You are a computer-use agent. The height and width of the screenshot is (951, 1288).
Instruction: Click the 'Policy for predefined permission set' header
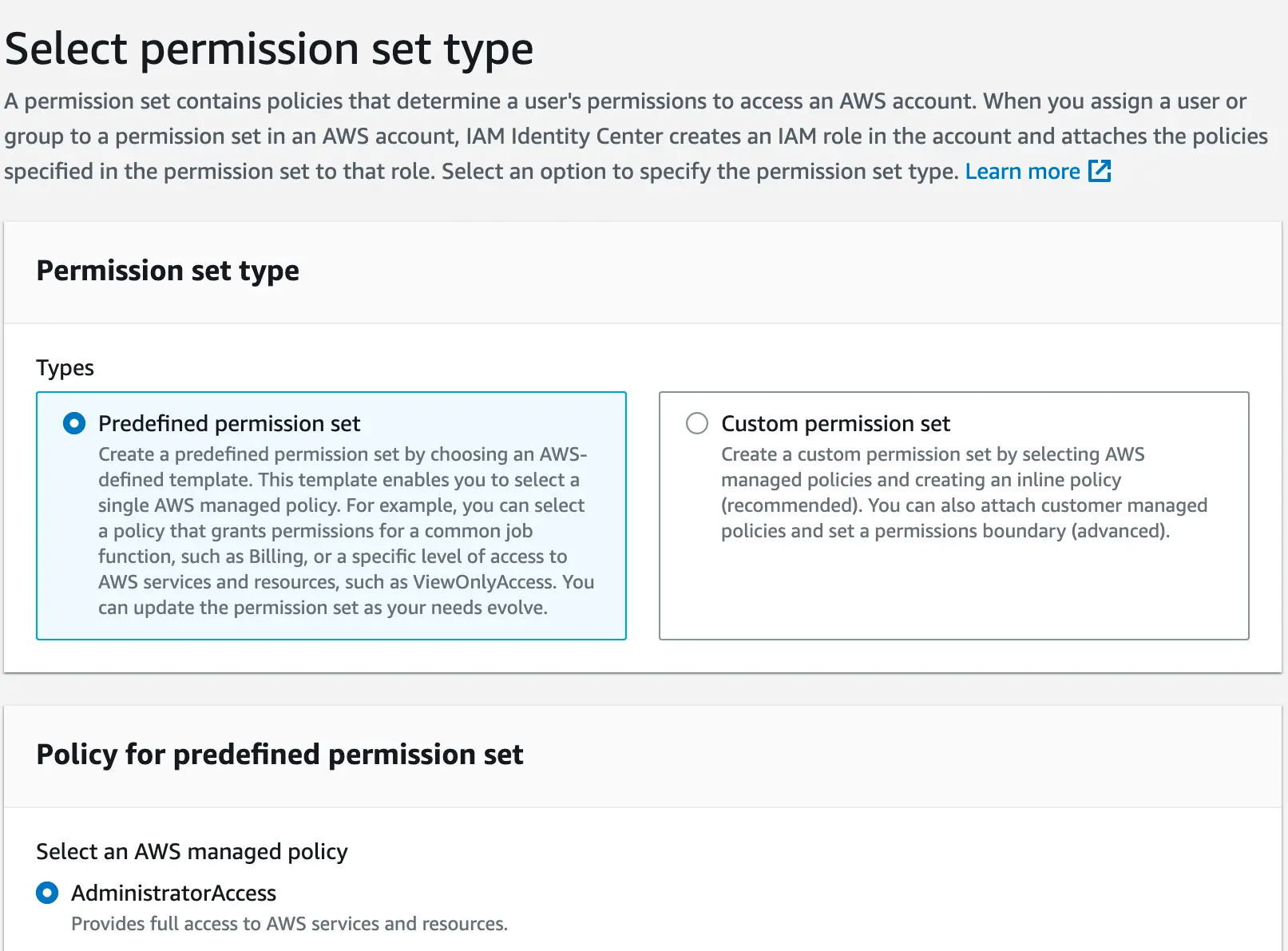click(x=279, y=755)
